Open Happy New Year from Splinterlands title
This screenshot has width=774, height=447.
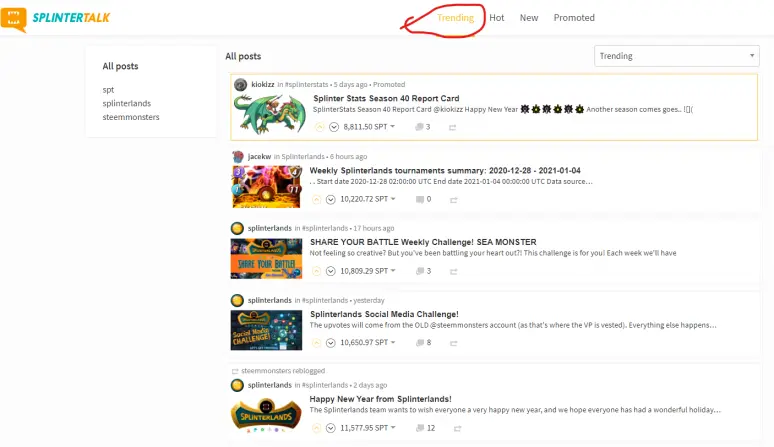(380, 399)
